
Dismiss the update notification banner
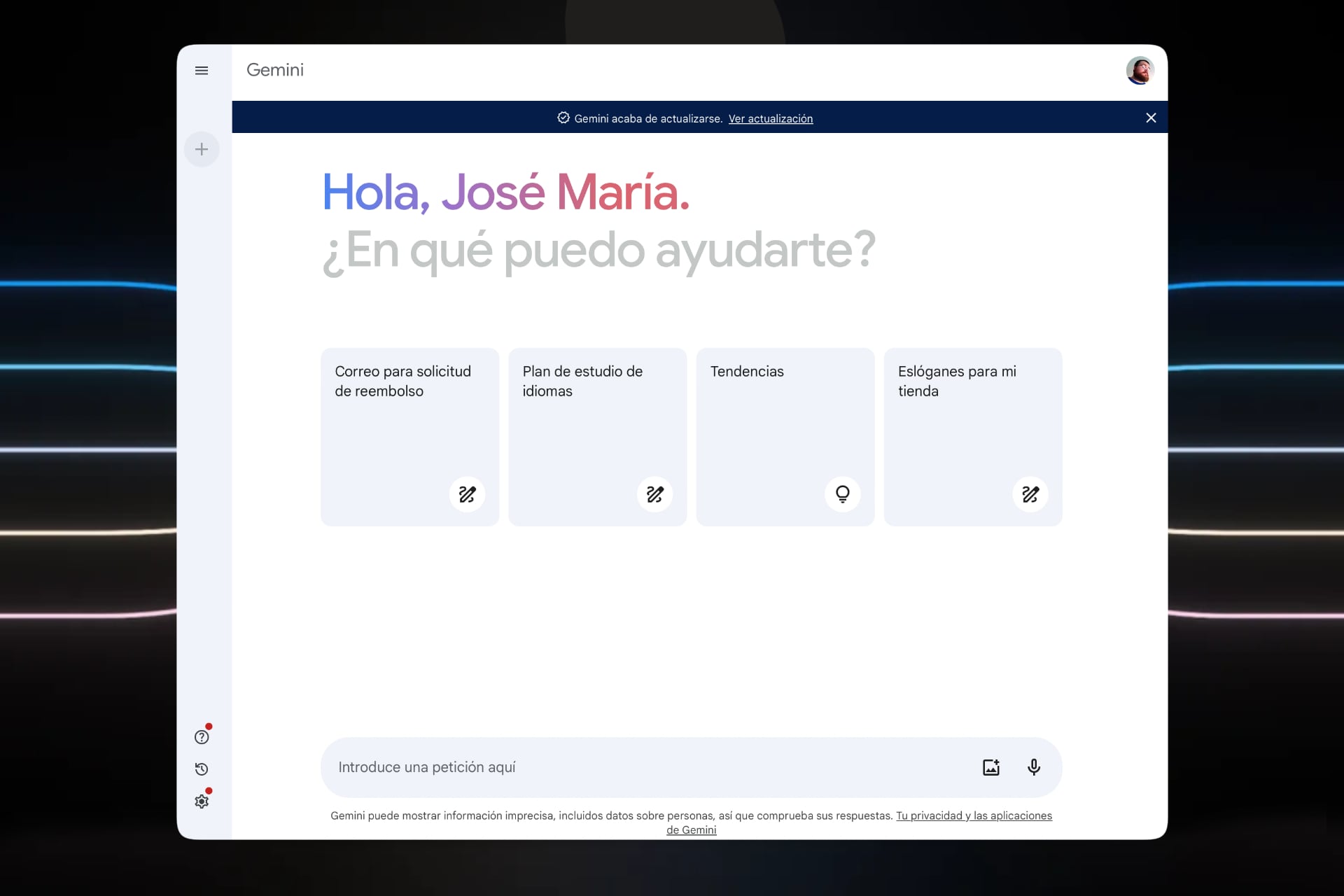[1151, 118]
